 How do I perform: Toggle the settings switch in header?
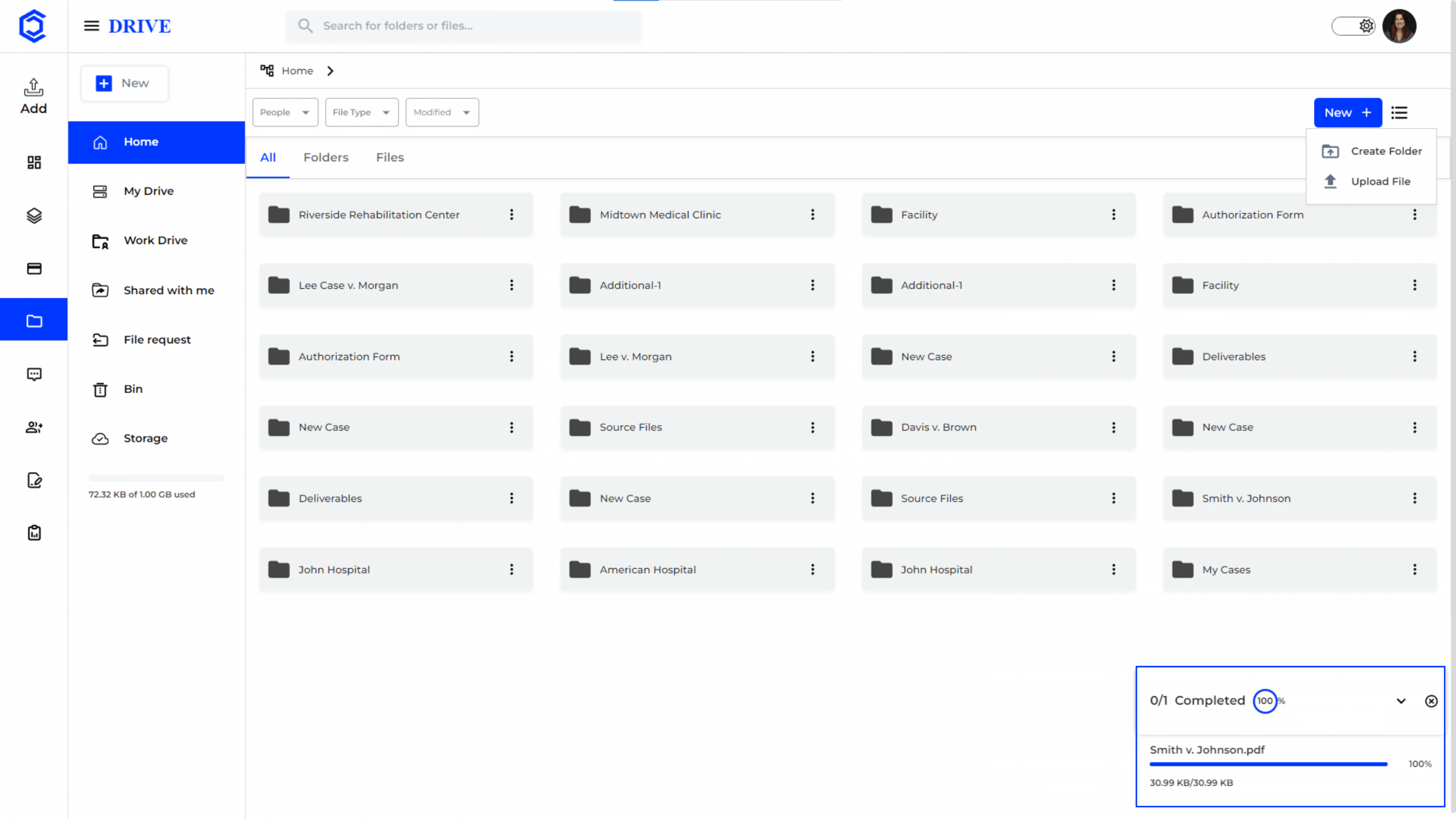tap(1353, 26)
